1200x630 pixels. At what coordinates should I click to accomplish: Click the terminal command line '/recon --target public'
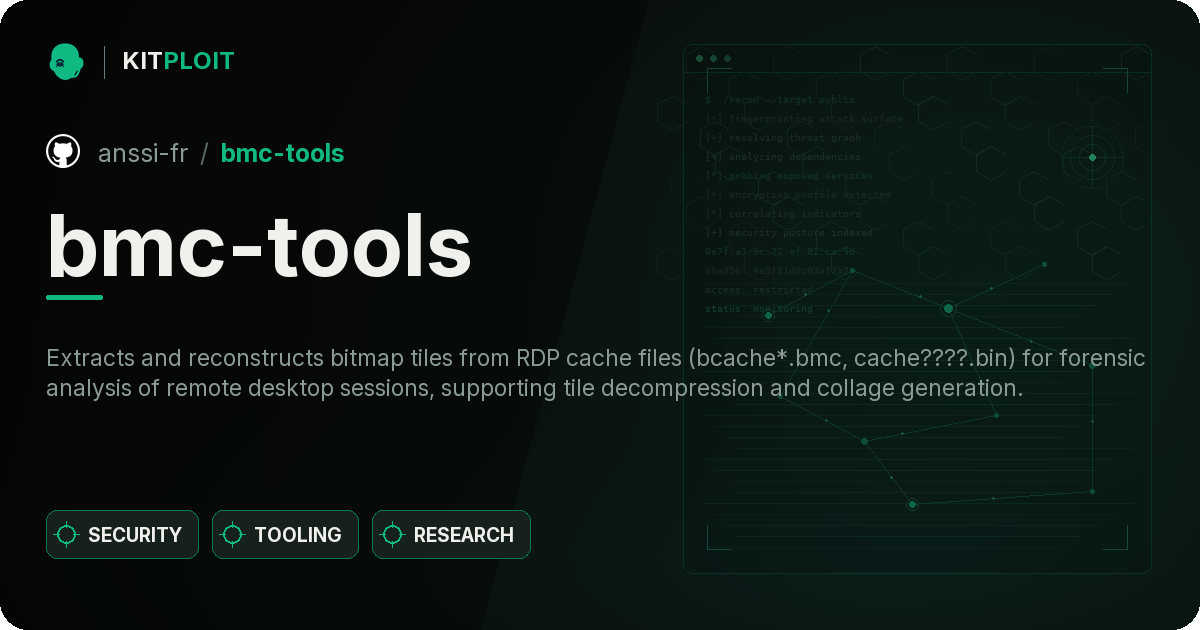click(x=781, y=100)
